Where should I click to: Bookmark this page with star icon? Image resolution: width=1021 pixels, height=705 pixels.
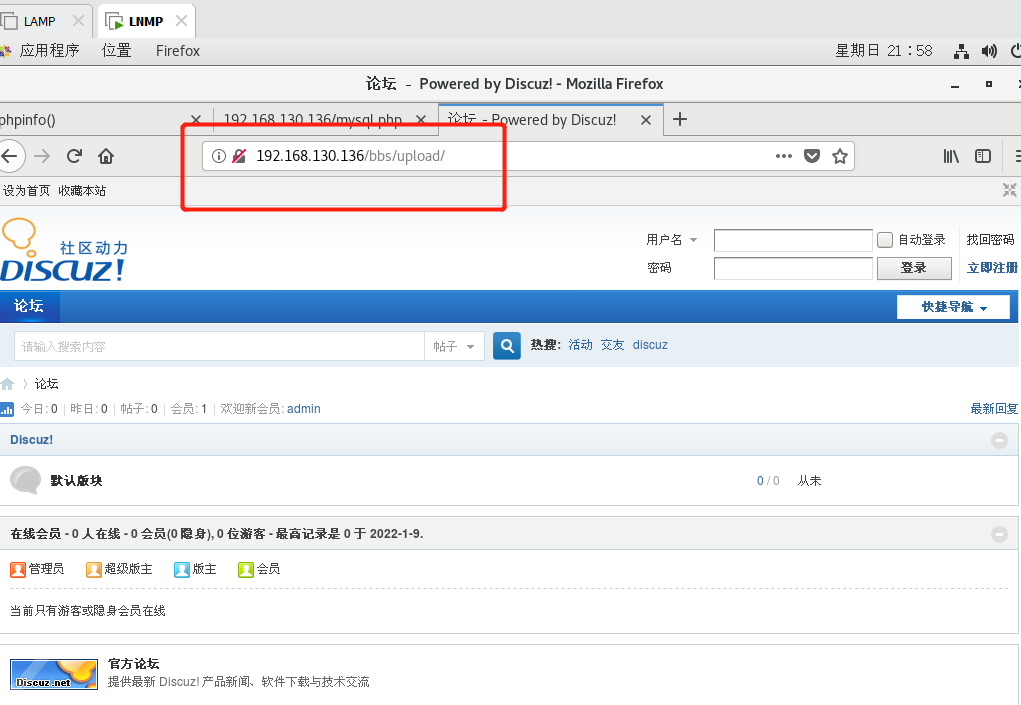tap(840, 156)
